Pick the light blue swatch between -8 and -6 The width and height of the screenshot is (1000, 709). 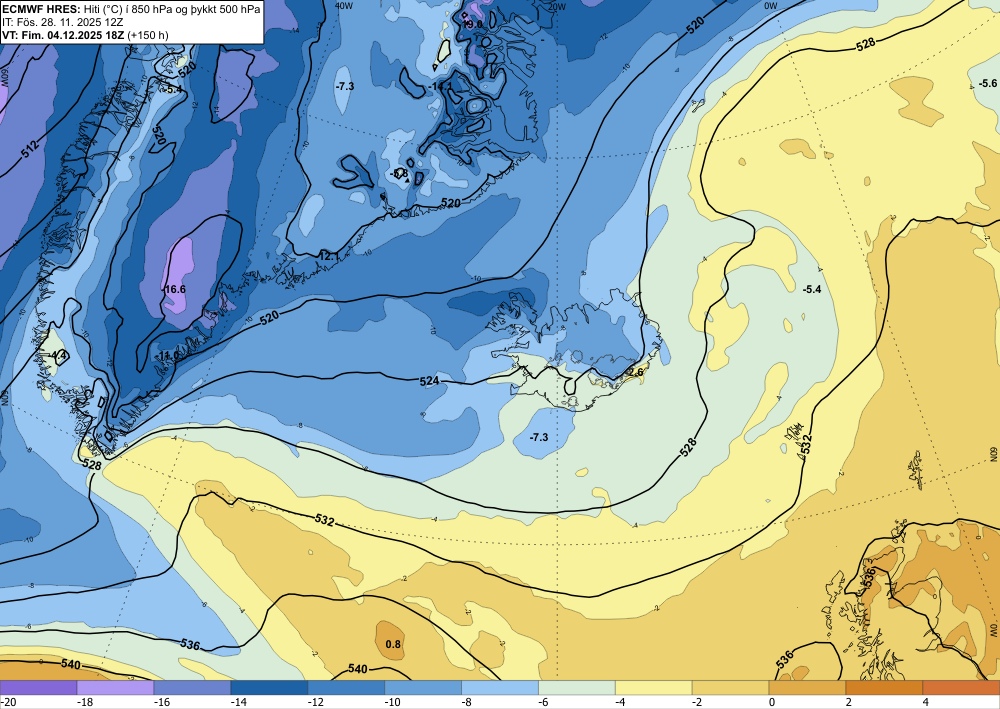pos(500,688)
